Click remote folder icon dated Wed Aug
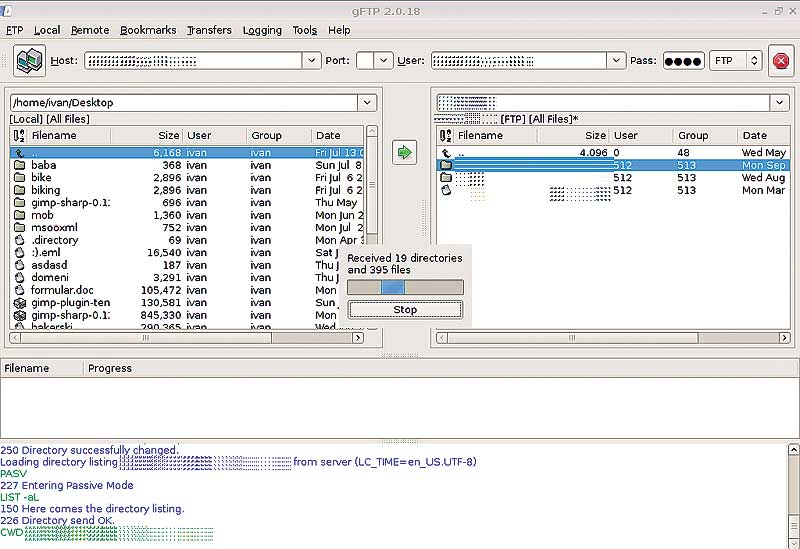This screenshot has height=549, width=800. coord(446,177)
